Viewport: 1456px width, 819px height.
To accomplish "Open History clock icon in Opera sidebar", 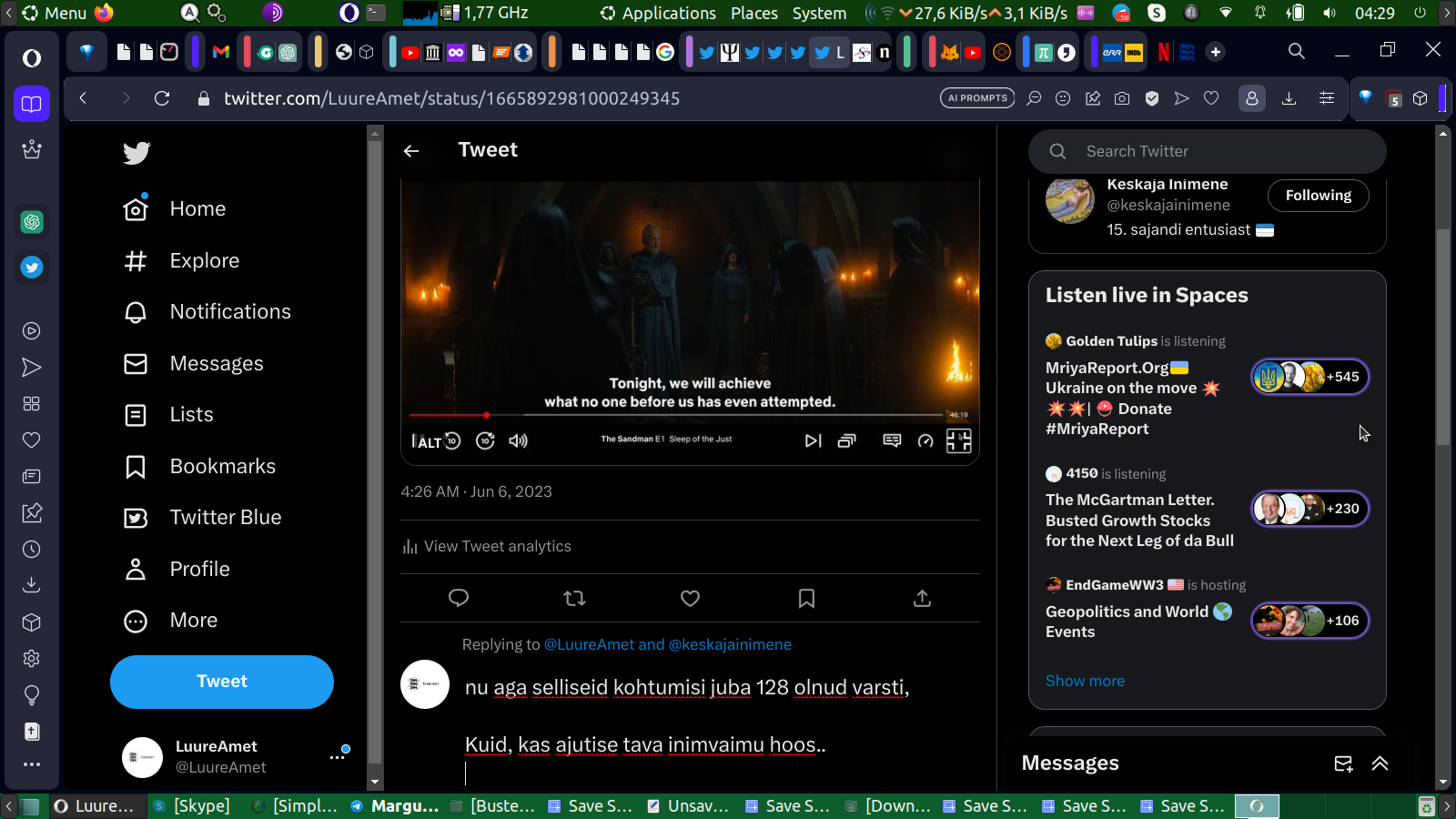I will pos(32,550).
